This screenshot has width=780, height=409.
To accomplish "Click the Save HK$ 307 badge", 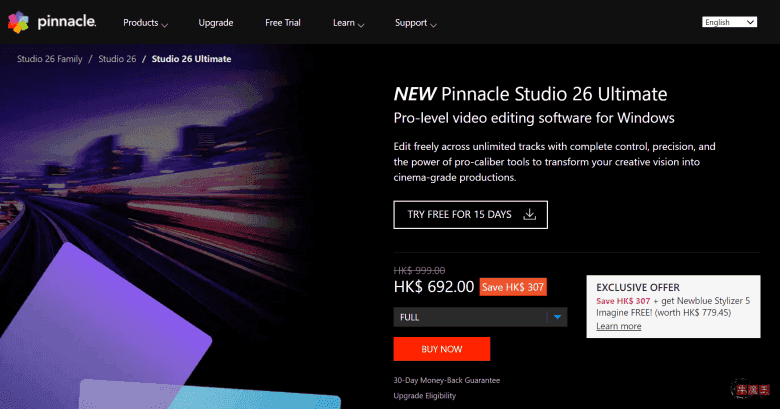I will tap(512, 287).
